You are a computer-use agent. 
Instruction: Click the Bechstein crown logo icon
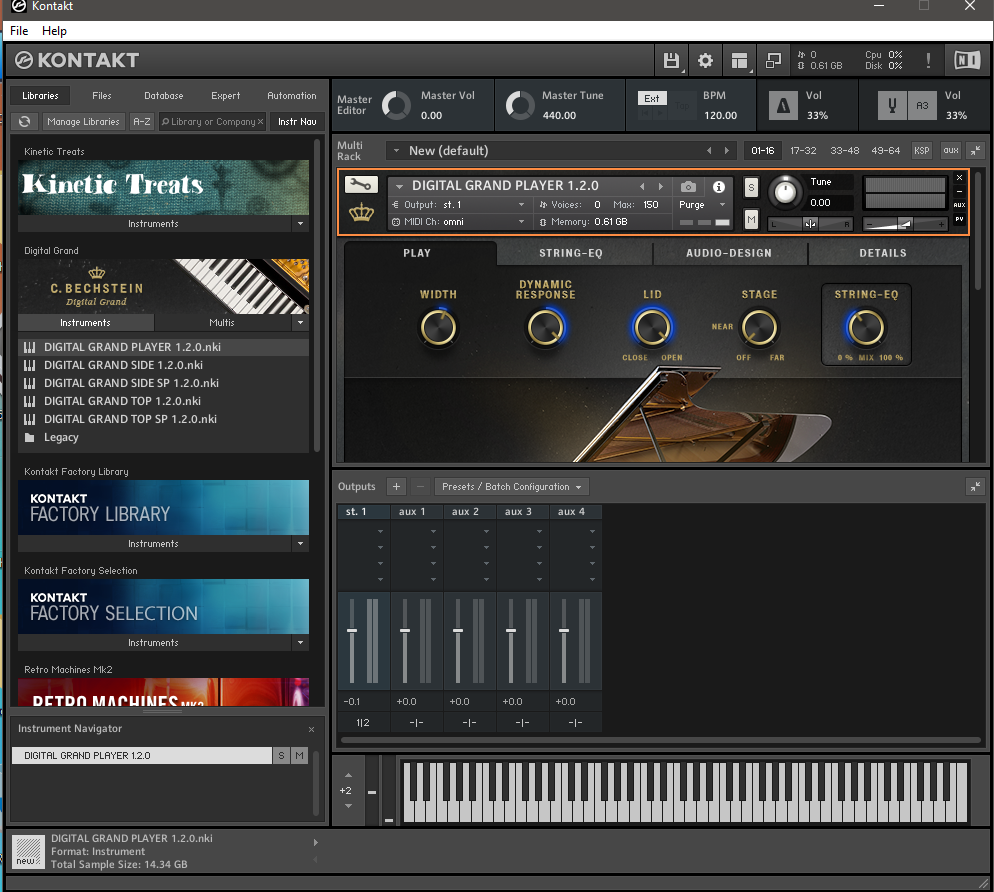[x=361, y=212]
